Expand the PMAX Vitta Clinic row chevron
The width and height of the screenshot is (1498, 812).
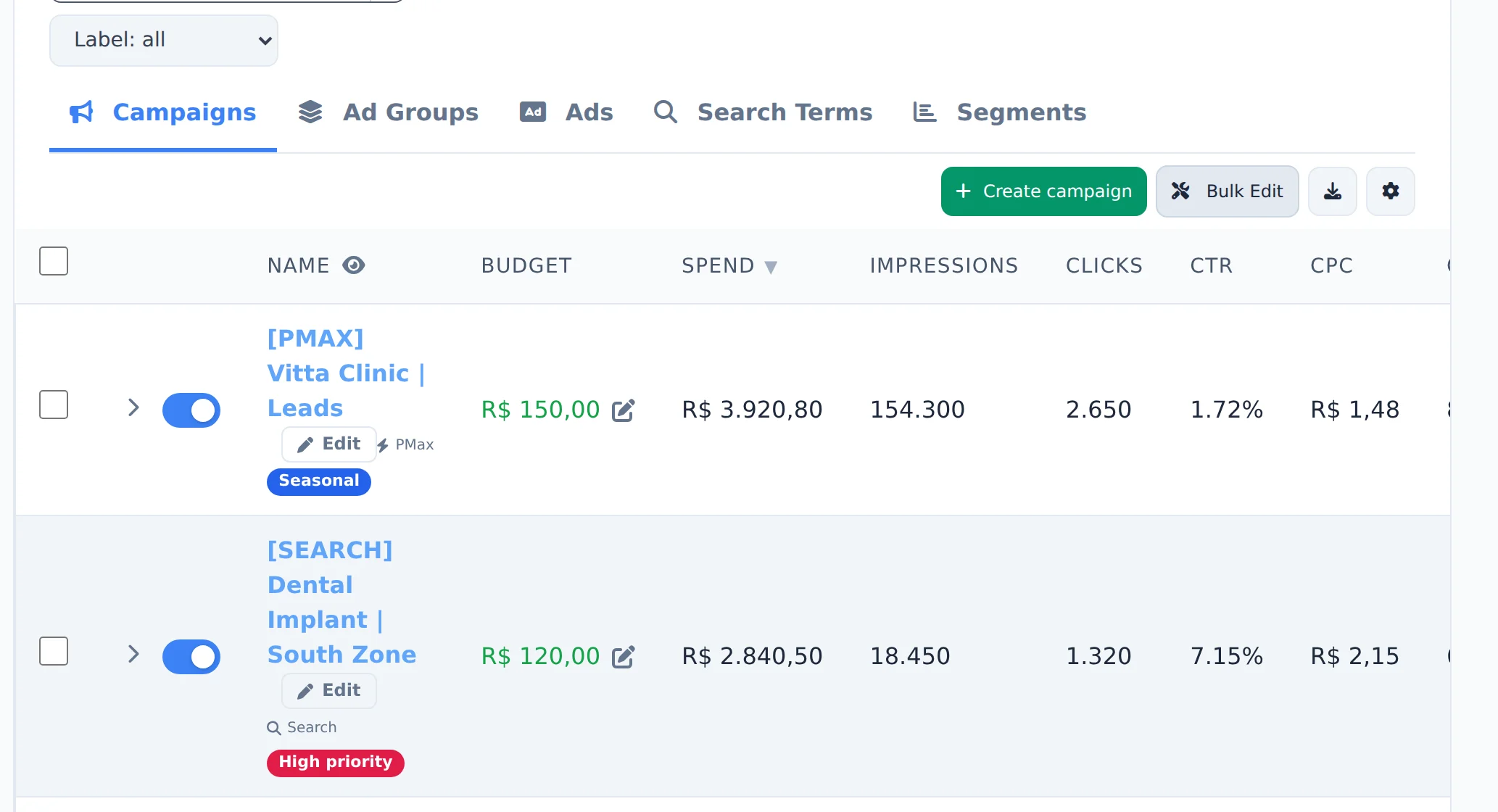click(133, 407)
